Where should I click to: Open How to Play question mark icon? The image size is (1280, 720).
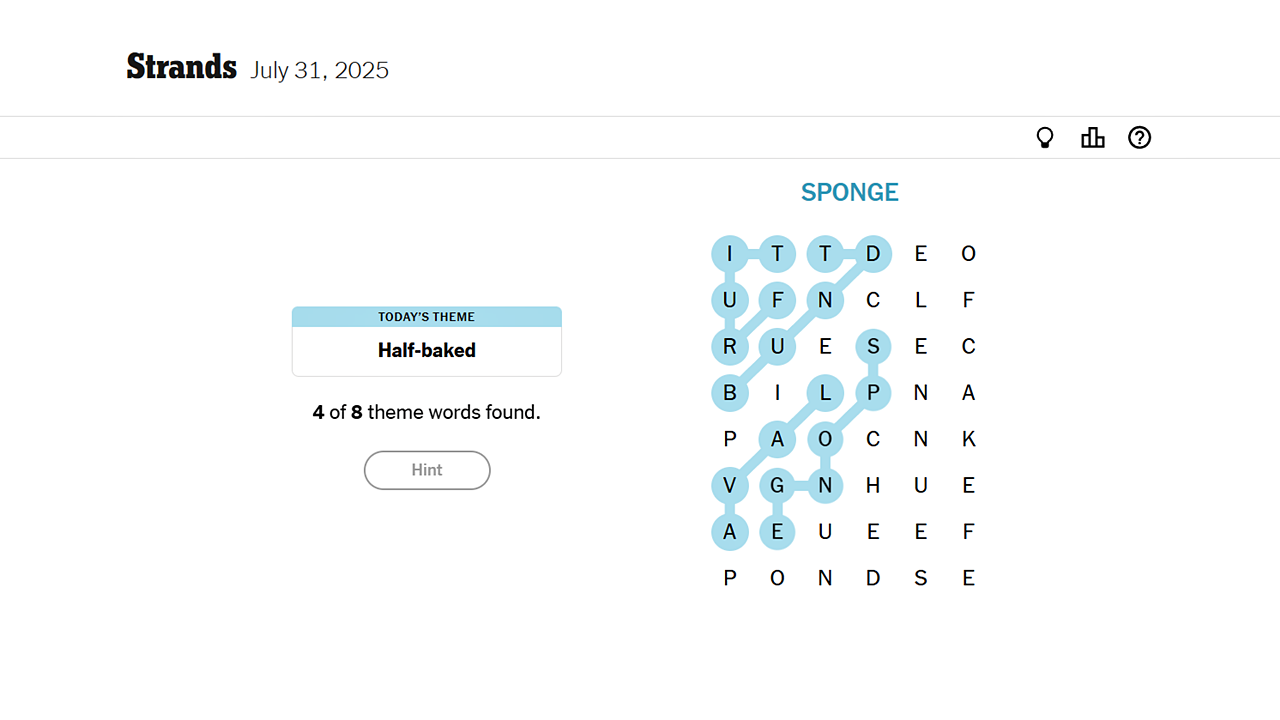pos(1139,137)
